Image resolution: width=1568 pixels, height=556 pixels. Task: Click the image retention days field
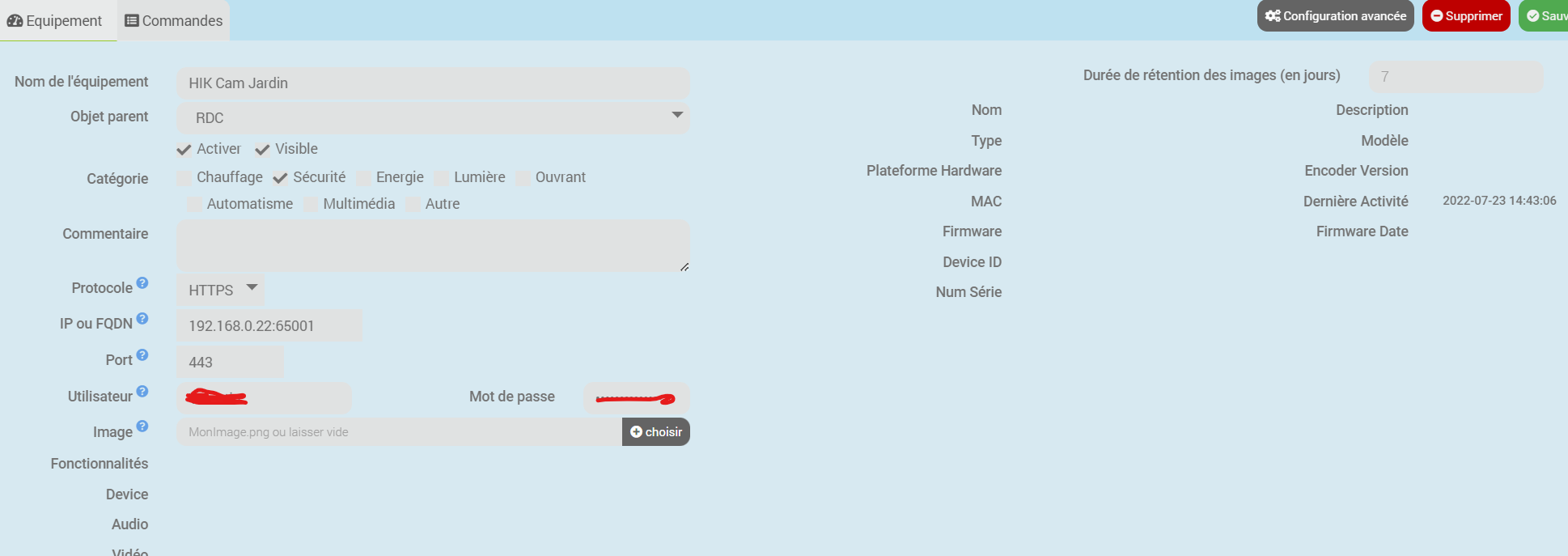tap(1456, 77)
